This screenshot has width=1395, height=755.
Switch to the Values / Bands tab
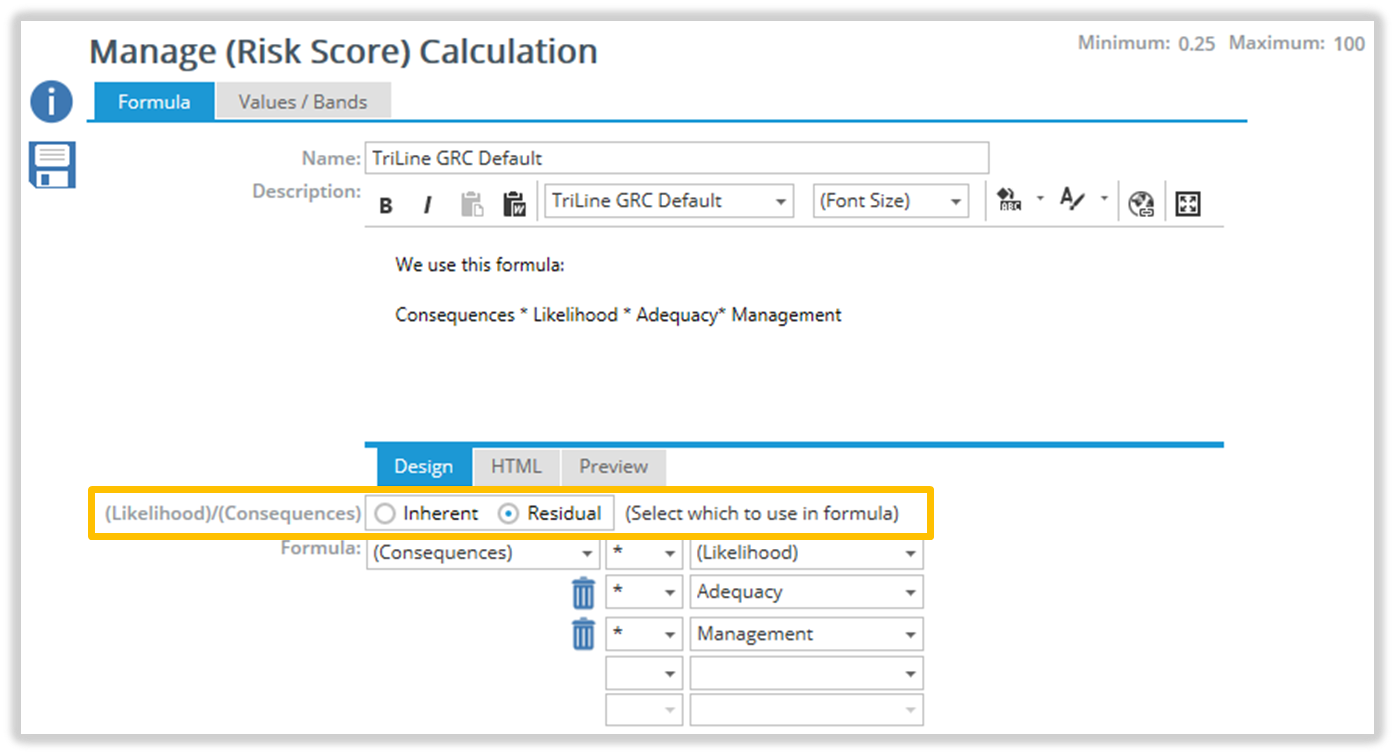coord(303,102)
